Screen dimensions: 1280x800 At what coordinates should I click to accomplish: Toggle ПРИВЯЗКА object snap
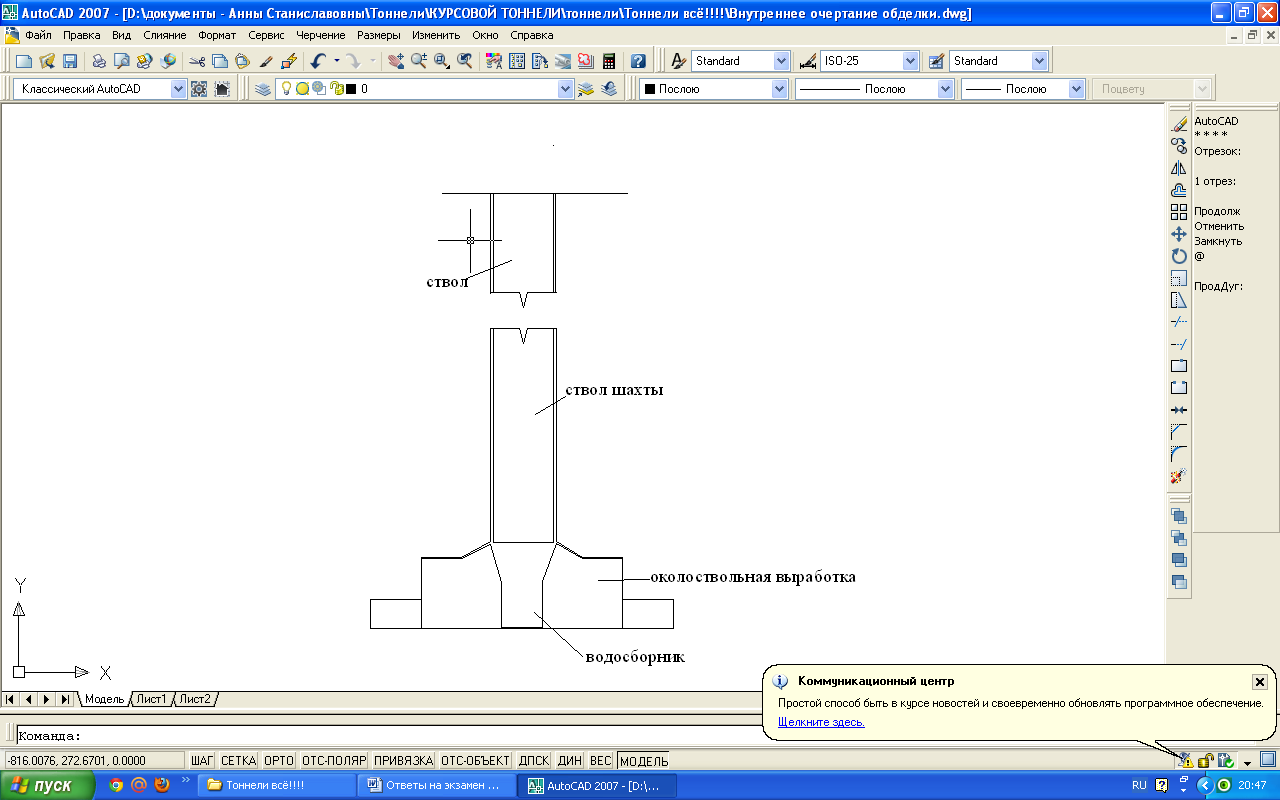[403, 761]
